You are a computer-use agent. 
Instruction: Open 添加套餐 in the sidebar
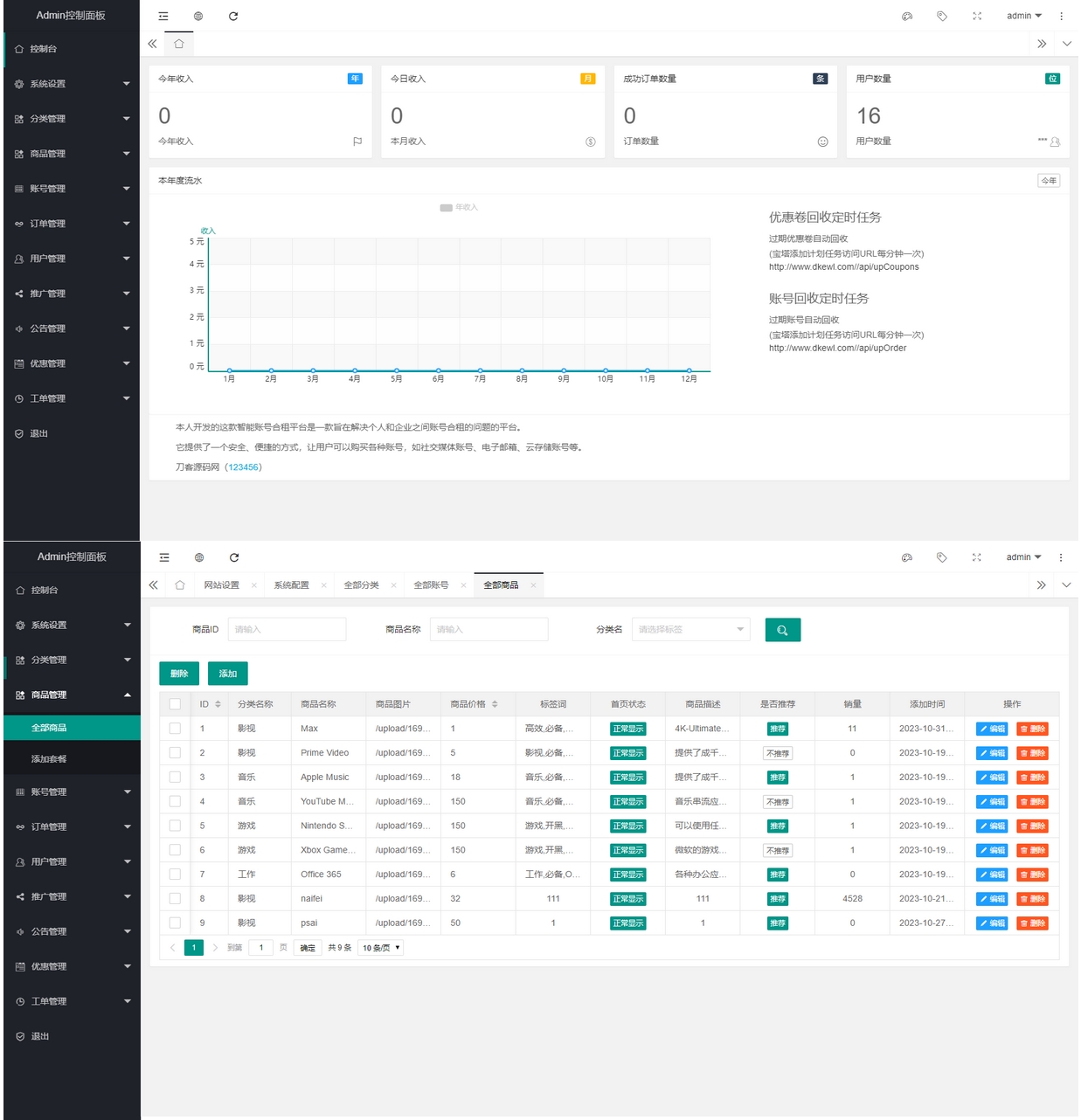49,759
